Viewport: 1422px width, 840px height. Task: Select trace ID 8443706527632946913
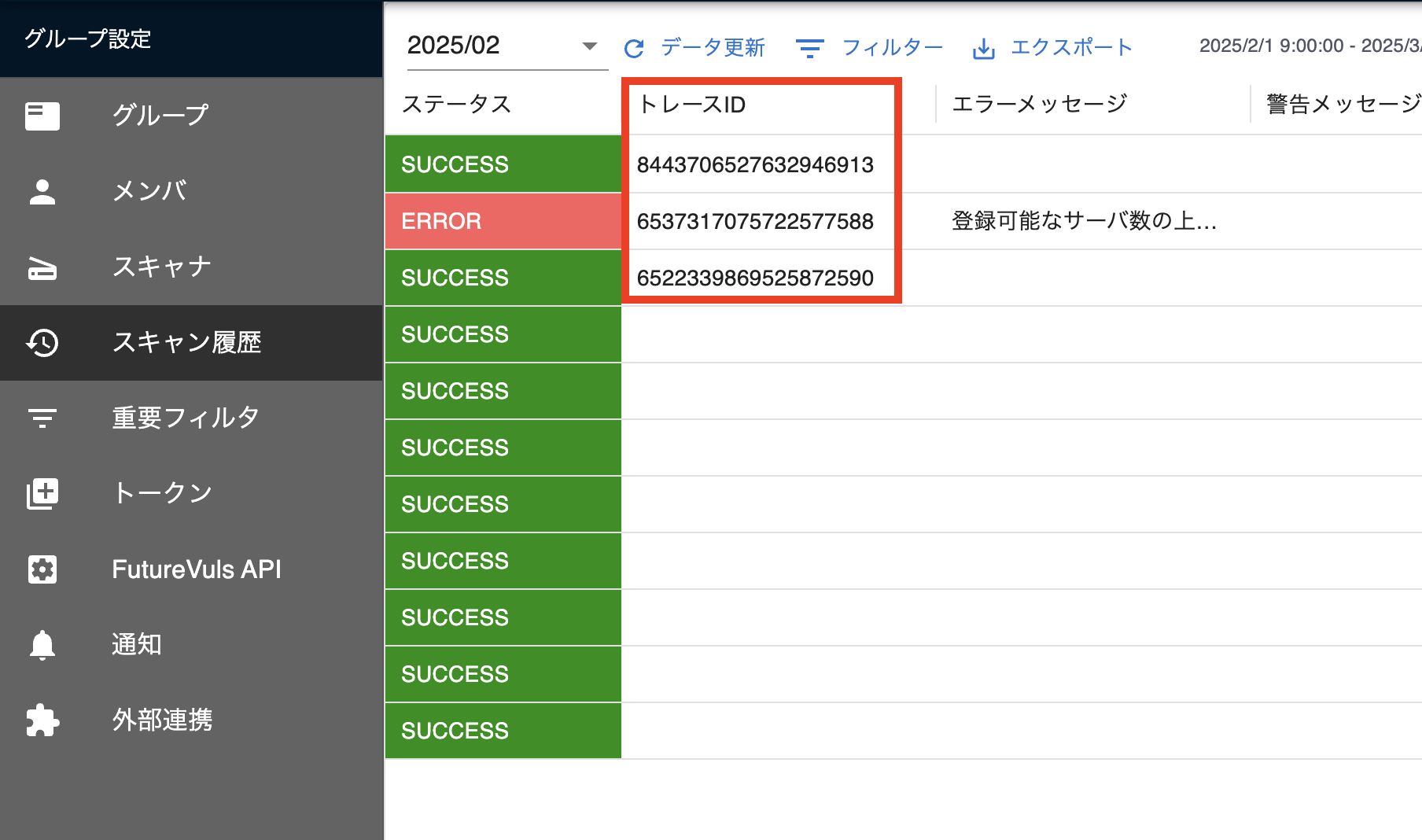[755, 164]
